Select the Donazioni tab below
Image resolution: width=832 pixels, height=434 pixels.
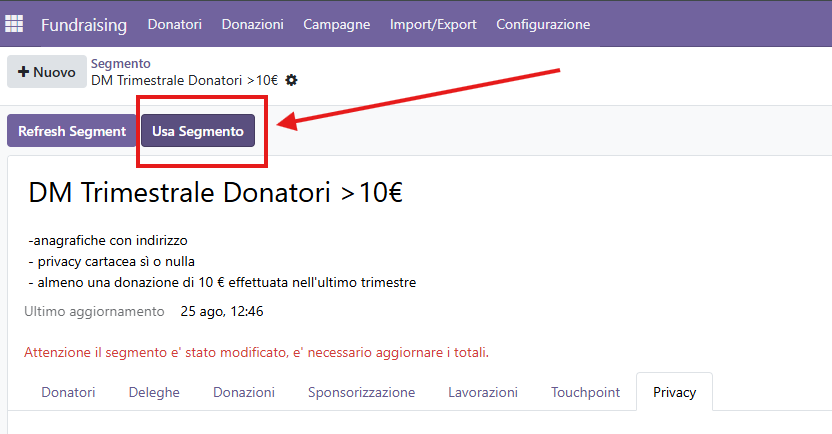(x=244, y=392)
